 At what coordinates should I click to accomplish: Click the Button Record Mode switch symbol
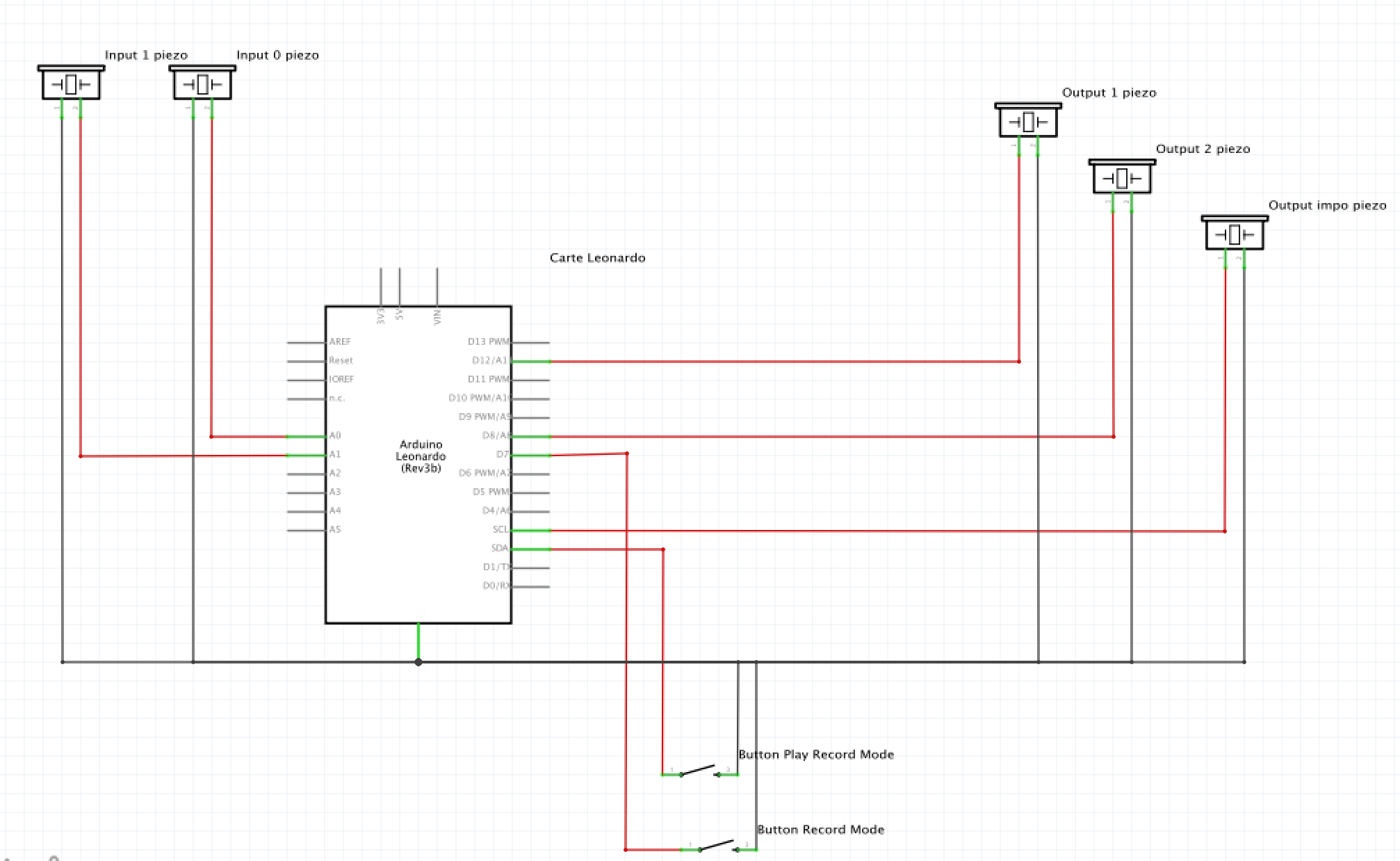(x=718, y=846)
